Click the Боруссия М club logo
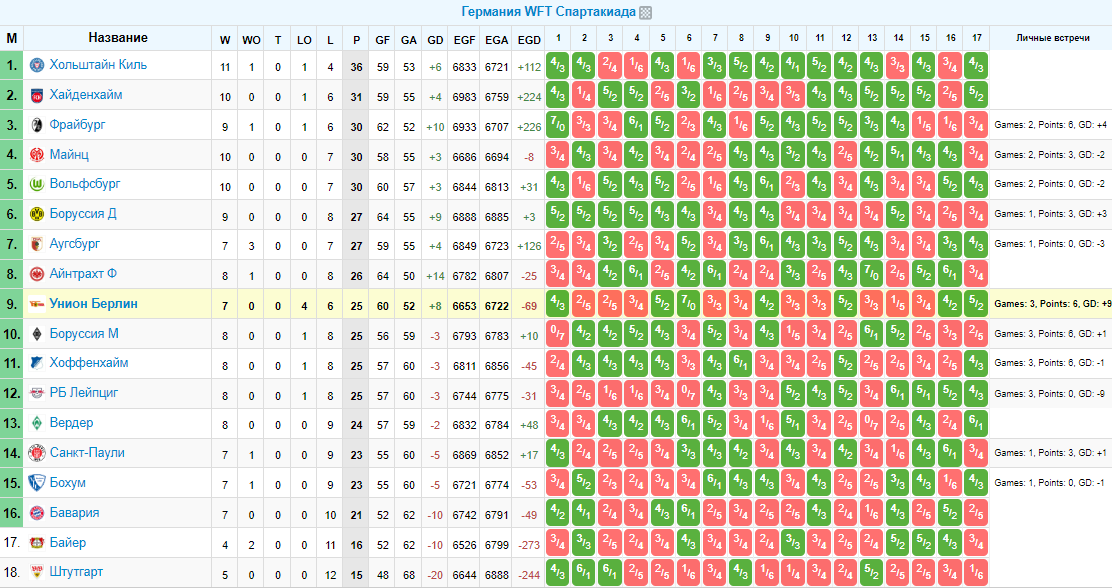The width and height of the screenshot is (1112, 588). (x=37, y=334)
